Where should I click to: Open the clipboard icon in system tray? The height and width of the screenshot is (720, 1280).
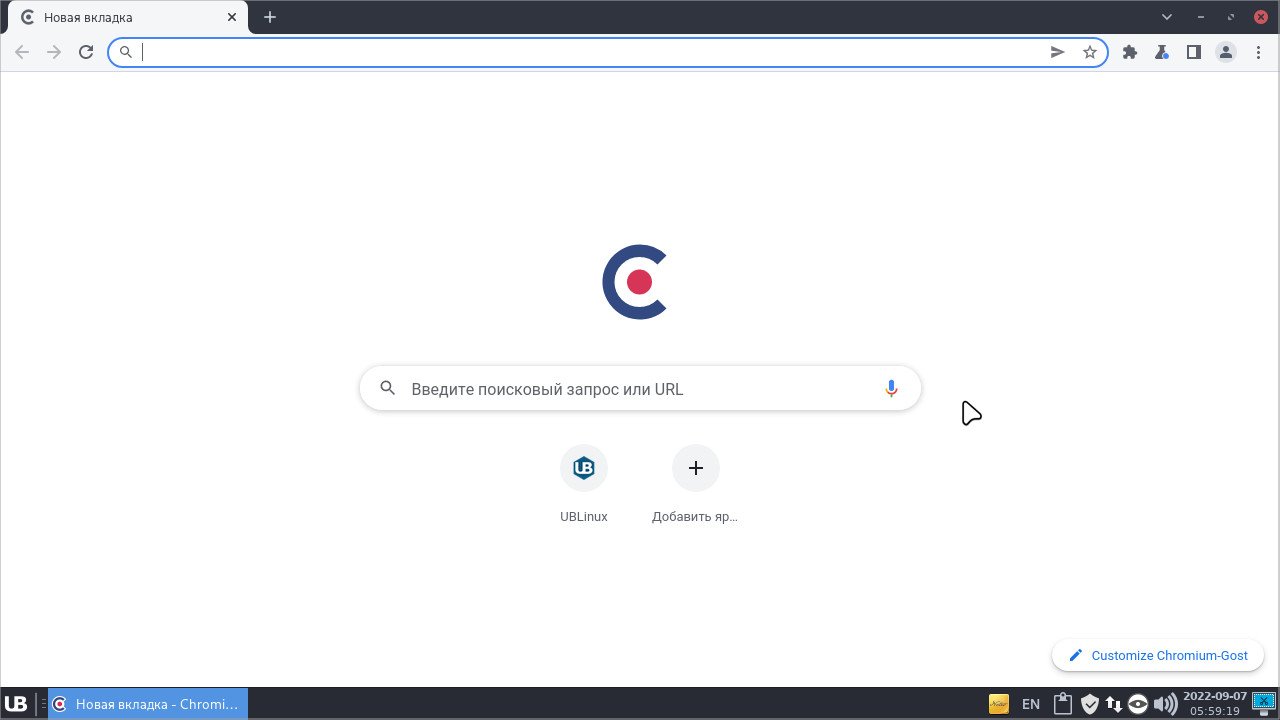click(1062, 703)
